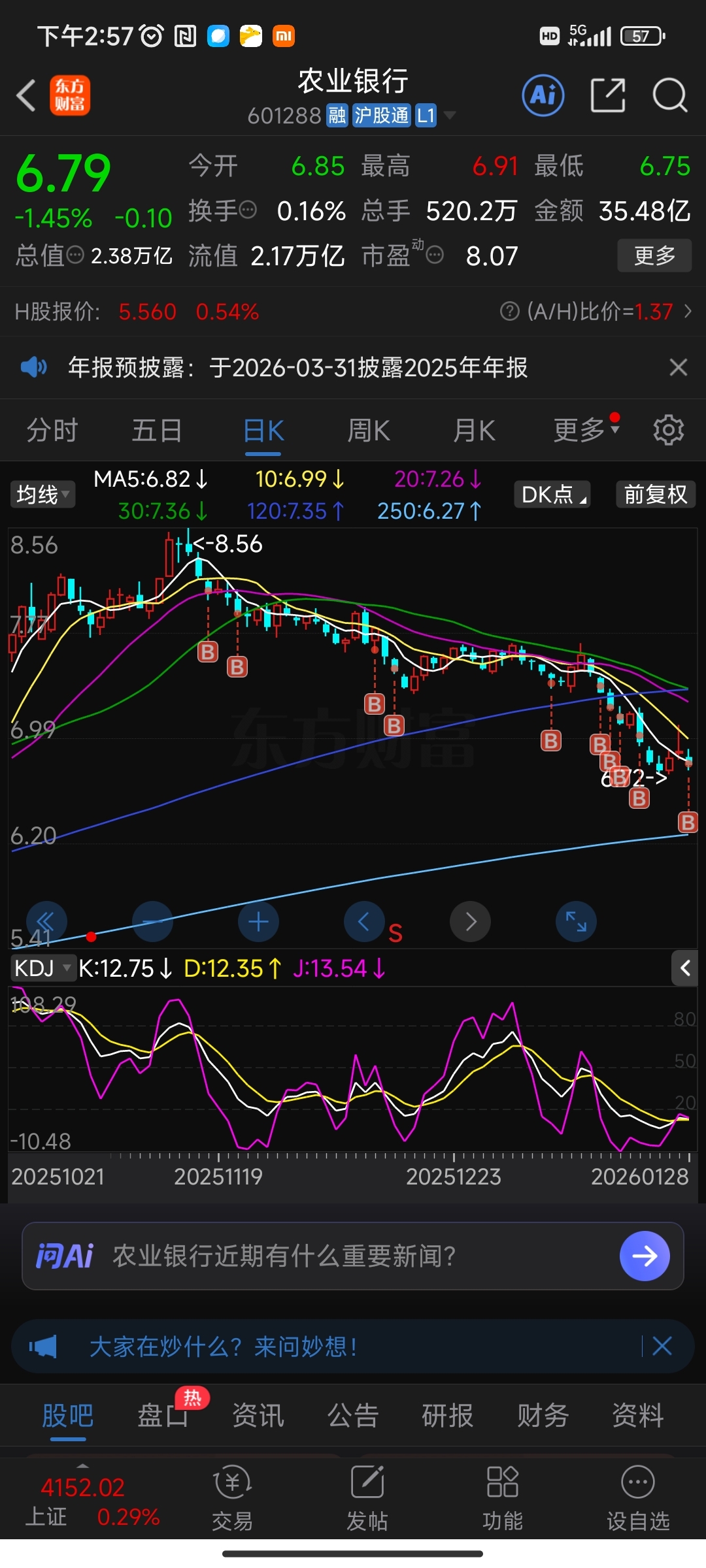
Task: Open 年报预披露 announcement text
Action: coord(297,367)
